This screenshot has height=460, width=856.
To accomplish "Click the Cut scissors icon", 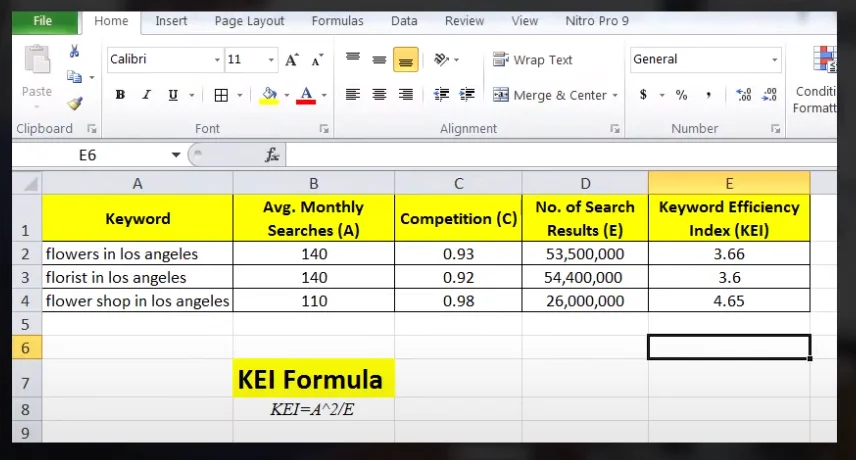I will click(75, 51).
